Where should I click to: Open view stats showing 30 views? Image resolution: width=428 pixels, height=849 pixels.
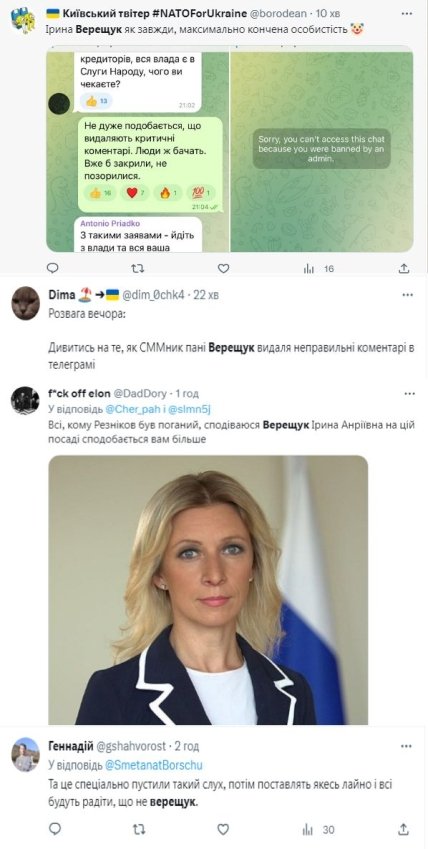tap(319, 829)
